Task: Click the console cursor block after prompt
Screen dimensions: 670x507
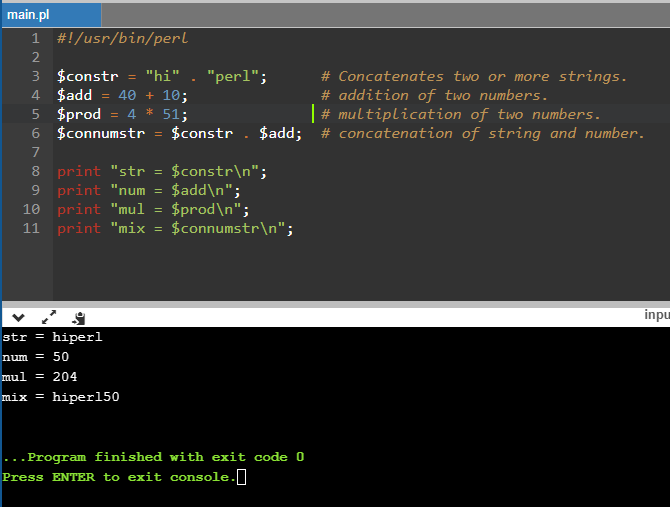Action: tap(241, 477)
